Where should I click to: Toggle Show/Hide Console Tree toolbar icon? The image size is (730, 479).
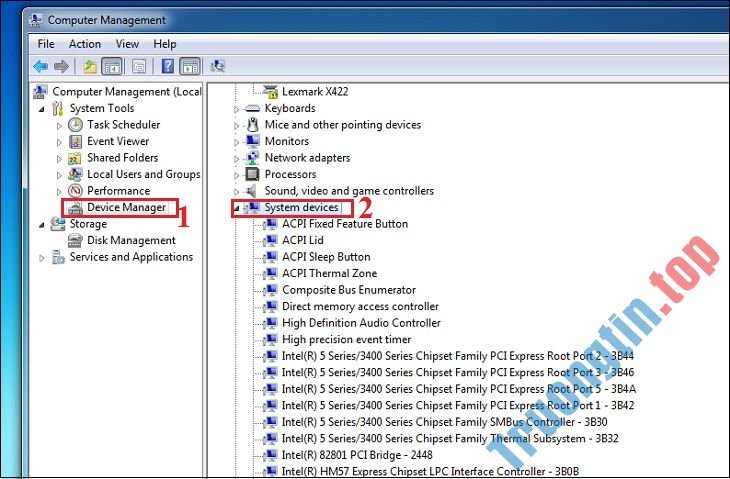(112, 66)
